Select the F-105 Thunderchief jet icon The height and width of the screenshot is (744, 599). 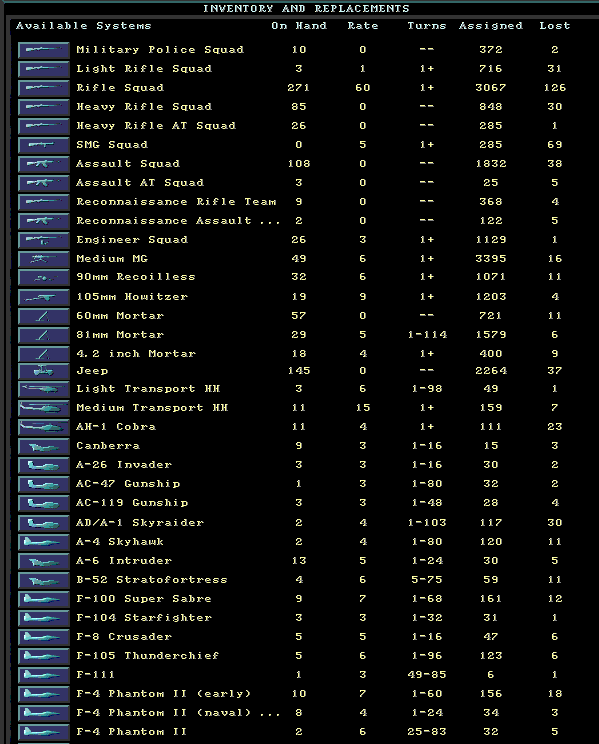(x=44, y=656)
